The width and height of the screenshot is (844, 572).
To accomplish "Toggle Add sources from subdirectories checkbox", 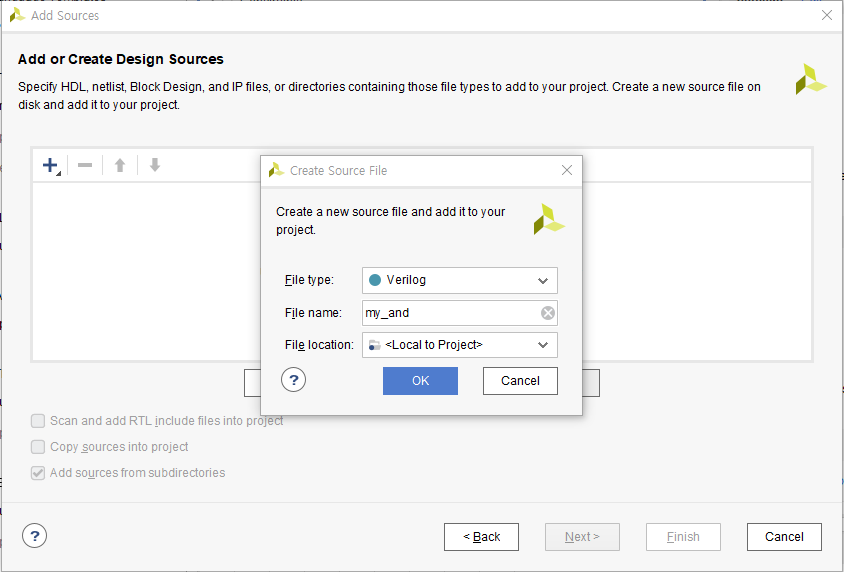I will 38,473.
